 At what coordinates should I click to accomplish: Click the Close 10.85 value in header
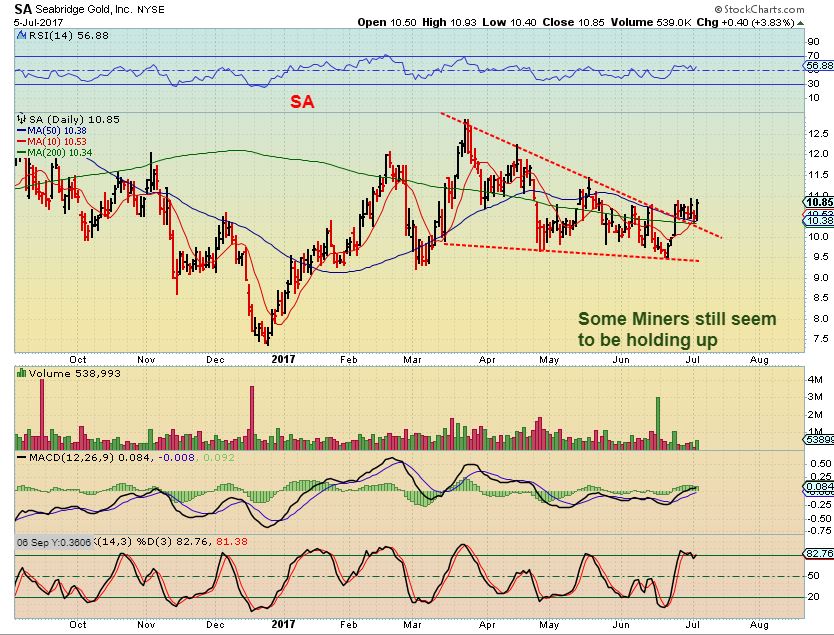tap(573, 22)
